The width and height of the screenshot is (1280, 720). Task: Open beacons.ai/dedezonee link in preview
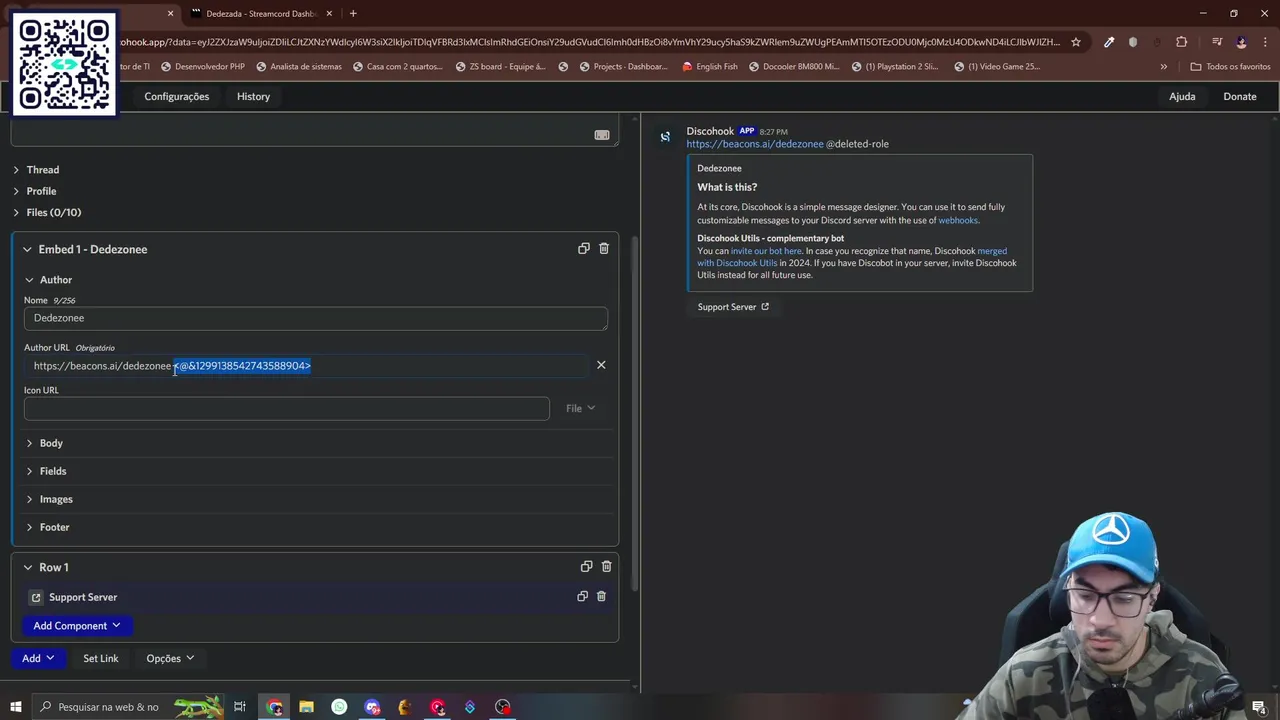[x=755, y=144]
